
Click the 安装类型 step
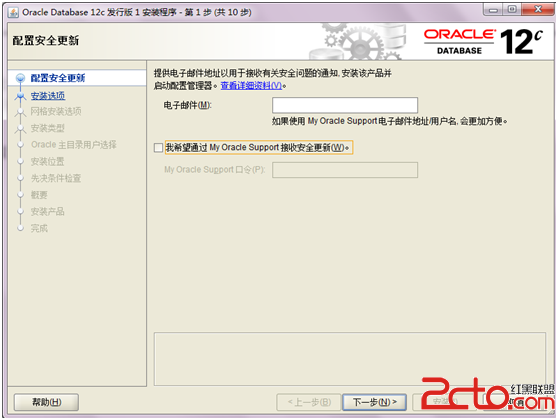(48, 128)
